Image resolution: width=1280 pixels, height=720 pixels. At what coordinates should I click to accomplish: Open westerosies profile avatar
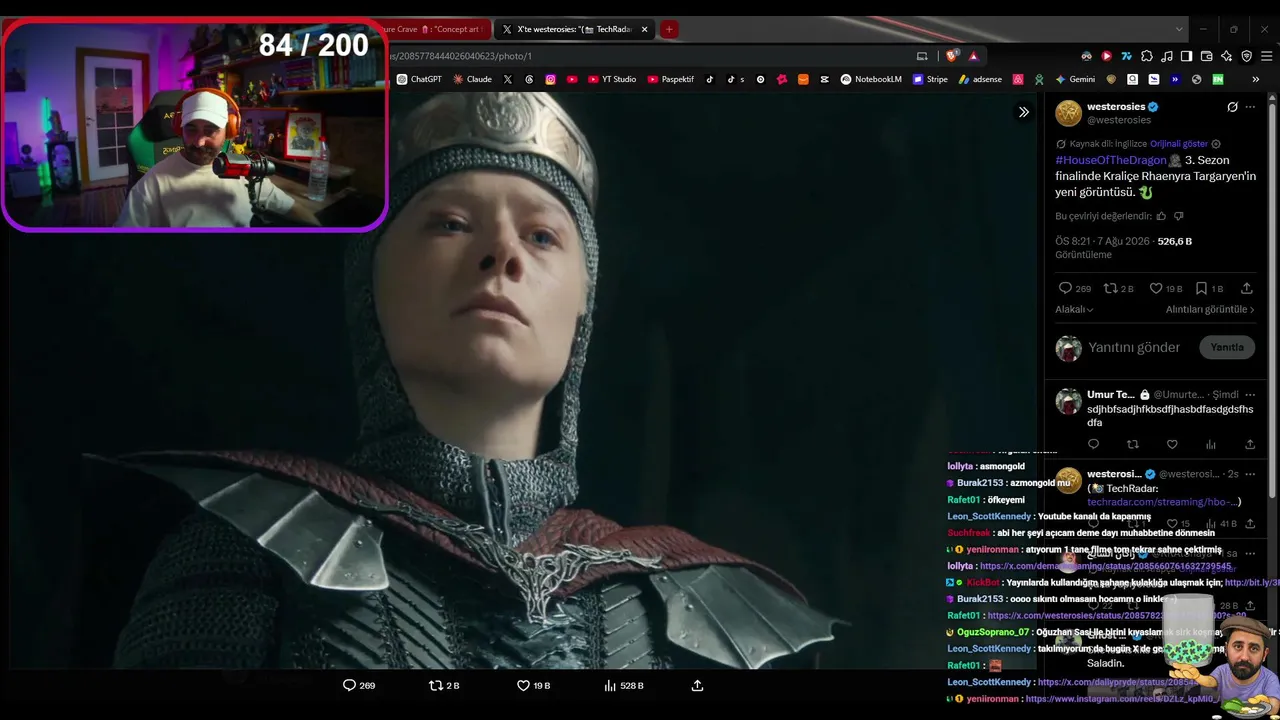1069,113
